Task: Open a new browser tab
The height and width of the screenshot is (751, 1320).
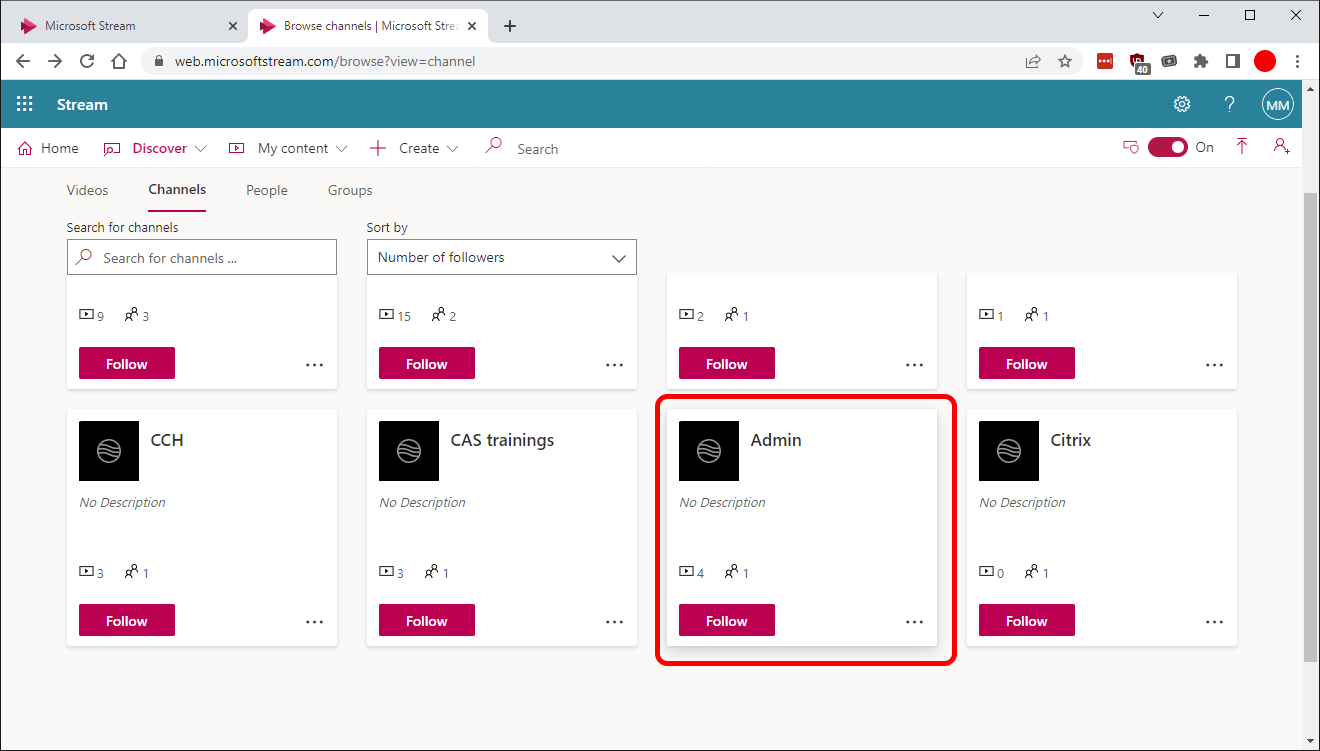Action: [x=510, y=26]
